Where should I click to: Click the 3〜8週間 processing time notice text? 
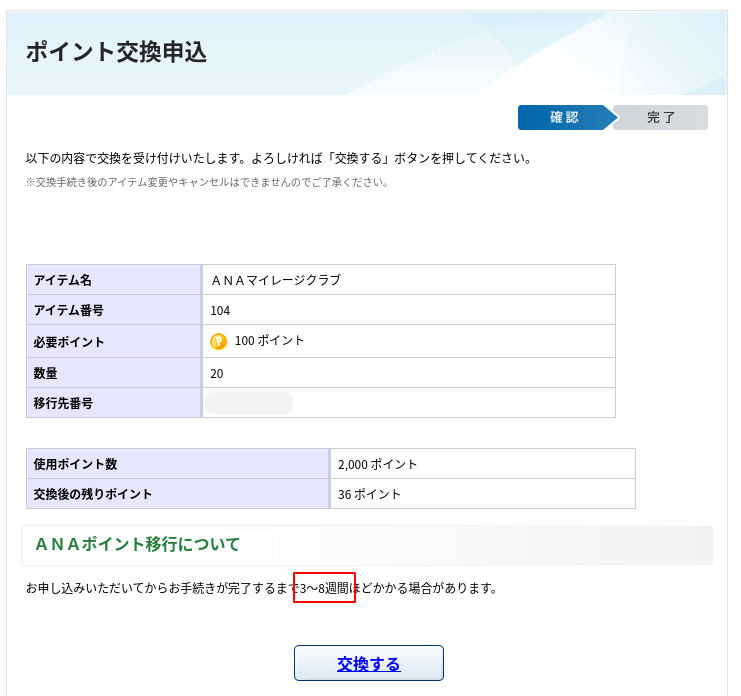click(x=324, y=588)
